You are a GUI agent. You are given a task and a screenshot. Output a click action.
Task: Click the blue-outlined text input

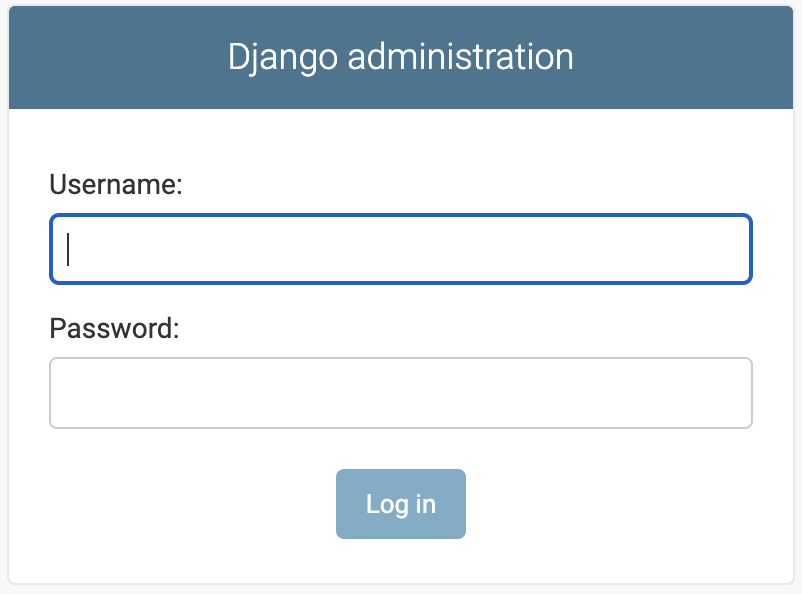tap(400, 249)
